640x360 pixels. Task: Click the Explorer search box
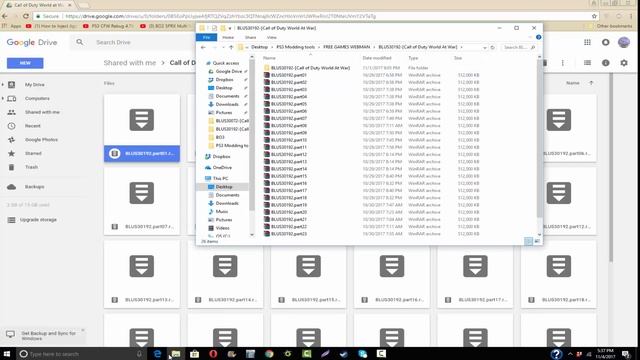click(518, 47)
